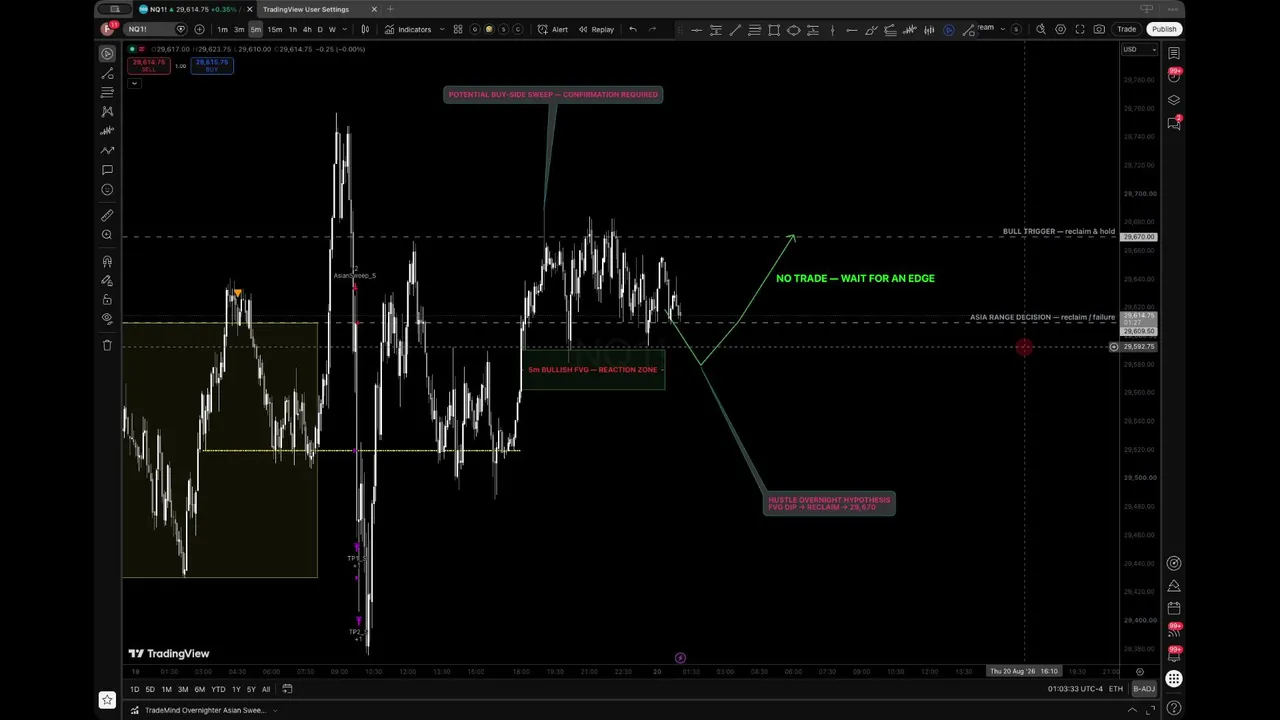Switch to TradingView User Settings tab

click(x=306, y=9)
